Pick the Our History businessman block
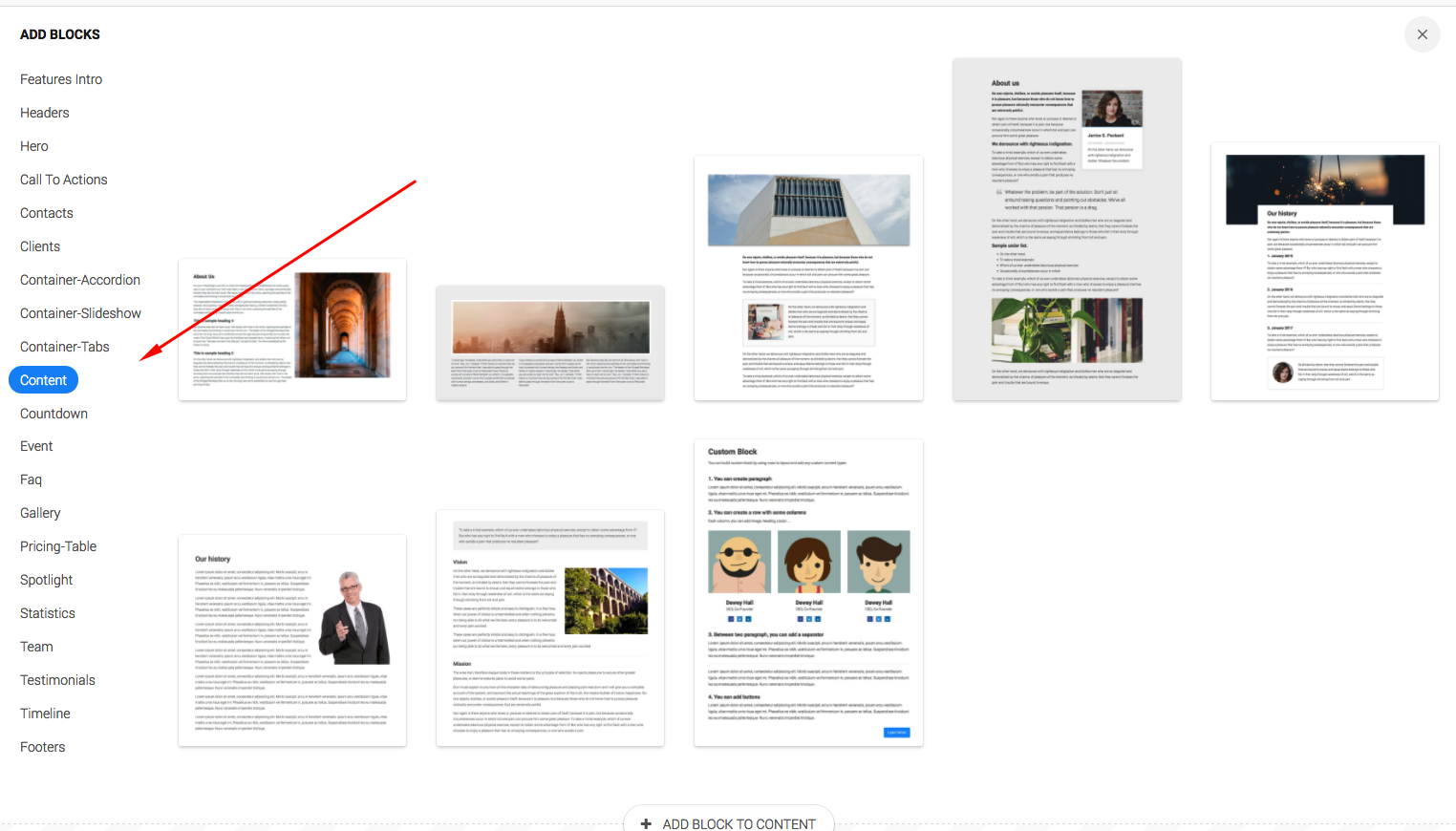Screen dimensions: 1456x831 tap(291, 640)
